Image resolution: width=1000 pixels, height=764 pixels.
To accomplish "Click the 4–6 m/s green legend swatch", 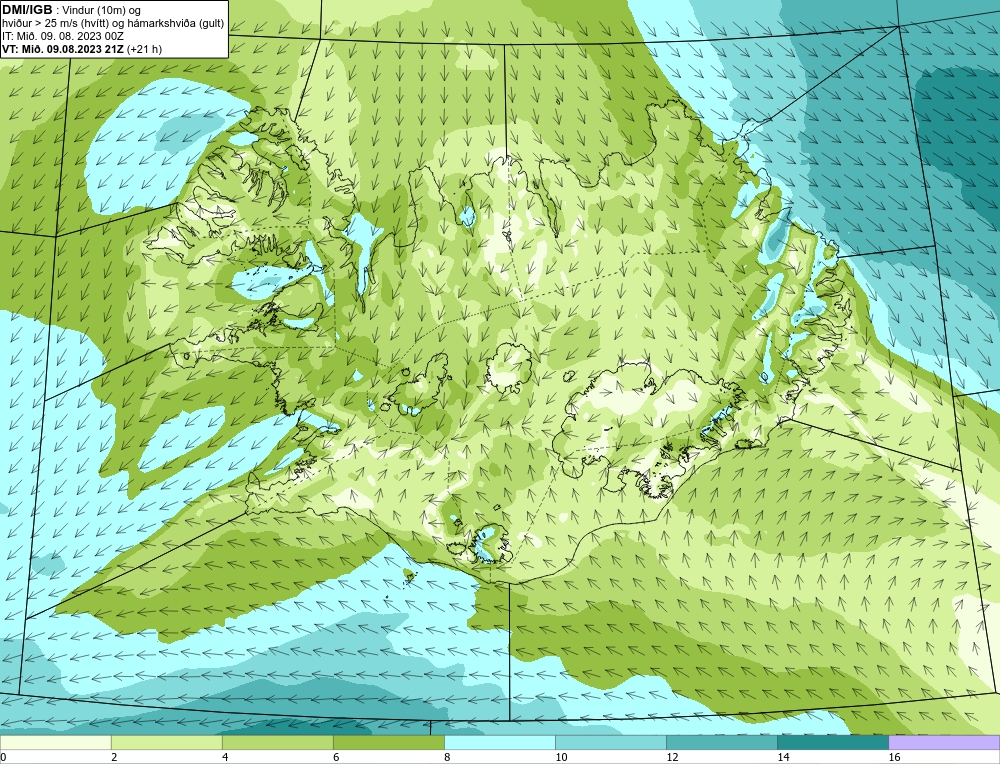I will pos(277,742).
